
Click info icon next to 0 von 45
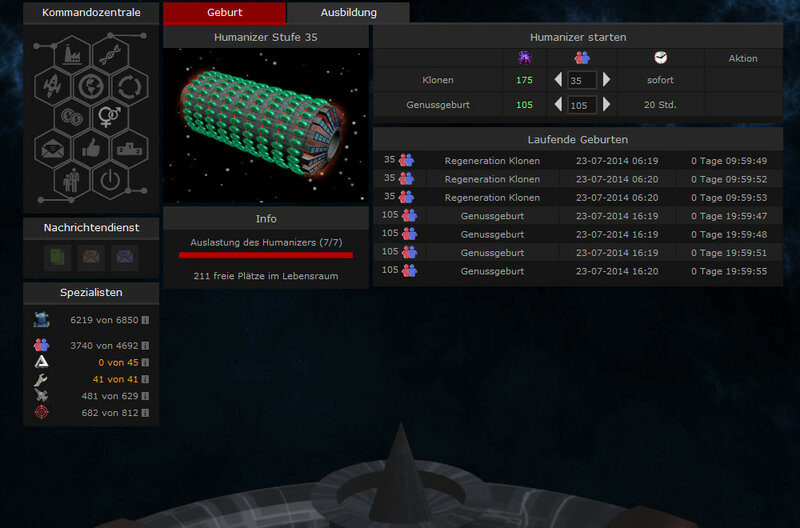(145, 362)
